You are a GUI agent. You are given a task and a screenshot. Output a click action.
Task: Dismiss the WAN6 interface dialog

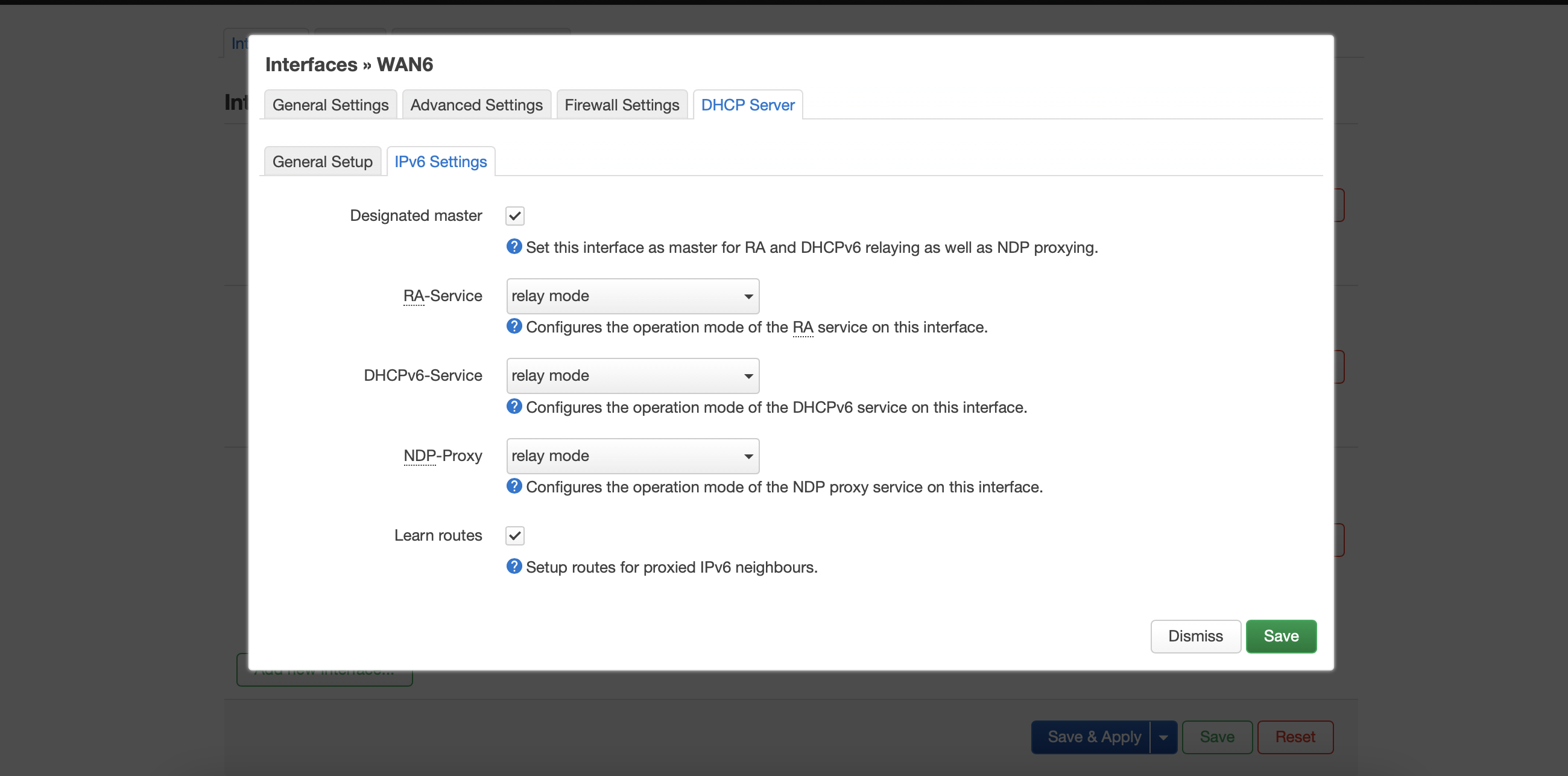click(1194, 636)
